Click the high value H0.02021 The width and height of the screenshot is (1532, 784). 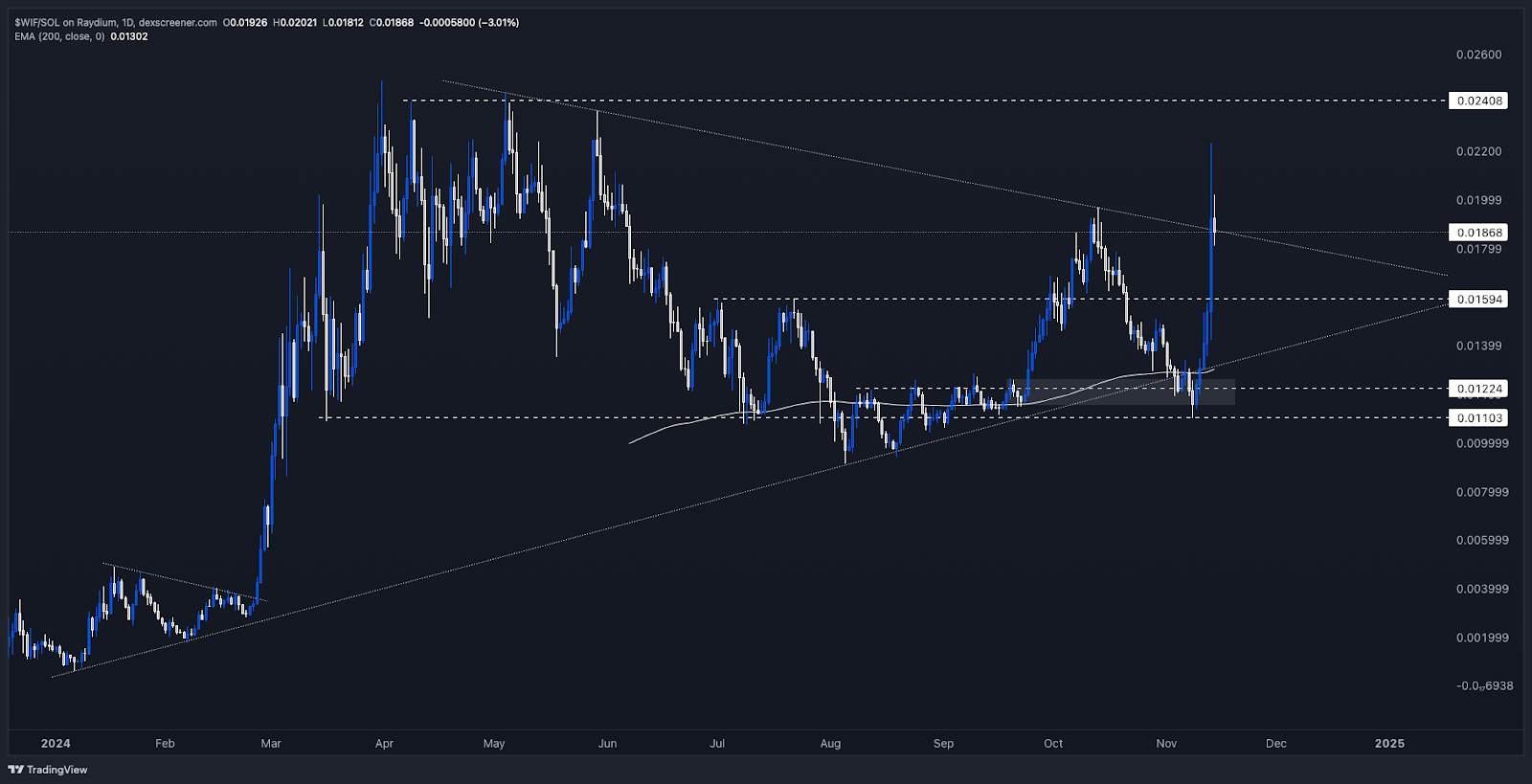click(x=294, y=22)
